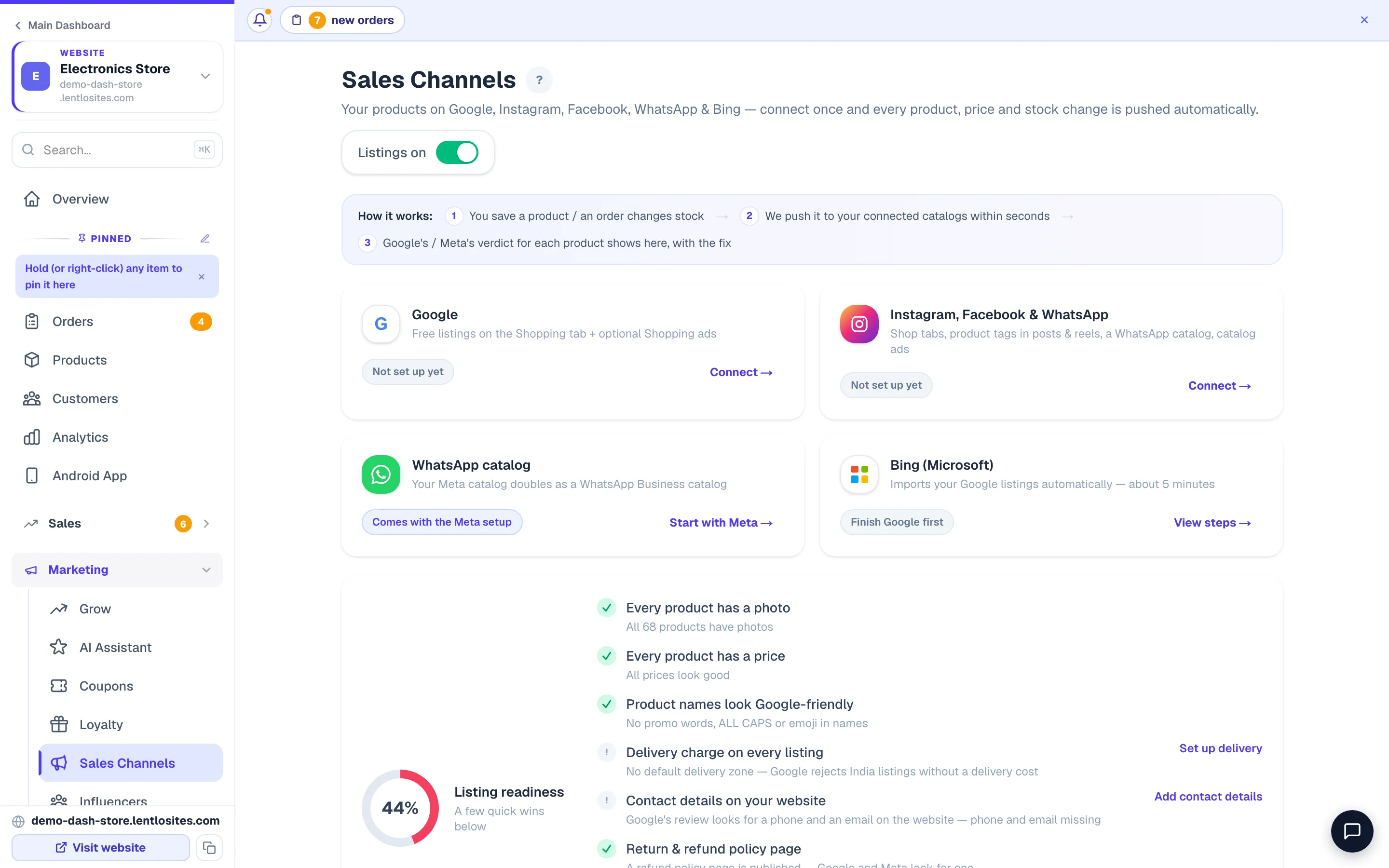This screenshot has width=1389, height=868.
Task: Connect Instagram, Facebook & WhatsApp
Action: (1219, 386)
